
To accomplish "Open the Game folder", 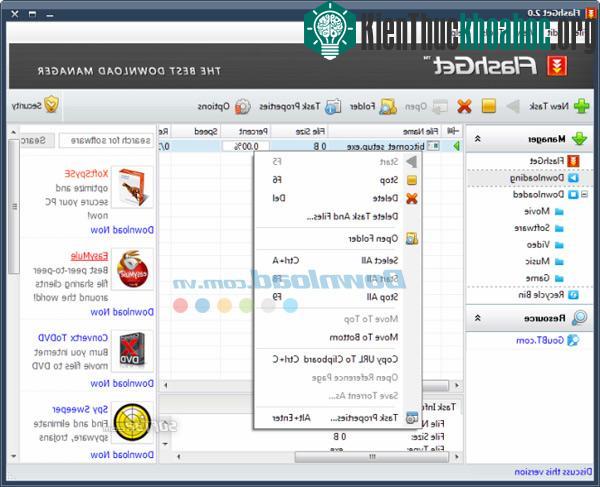I will (x=545, y=278).
